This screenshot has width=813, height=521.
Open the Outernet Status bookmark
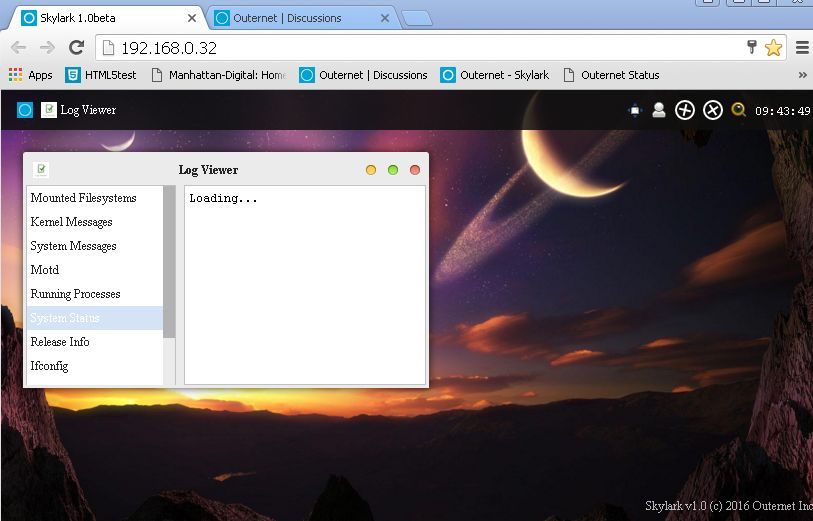[611, 75]
